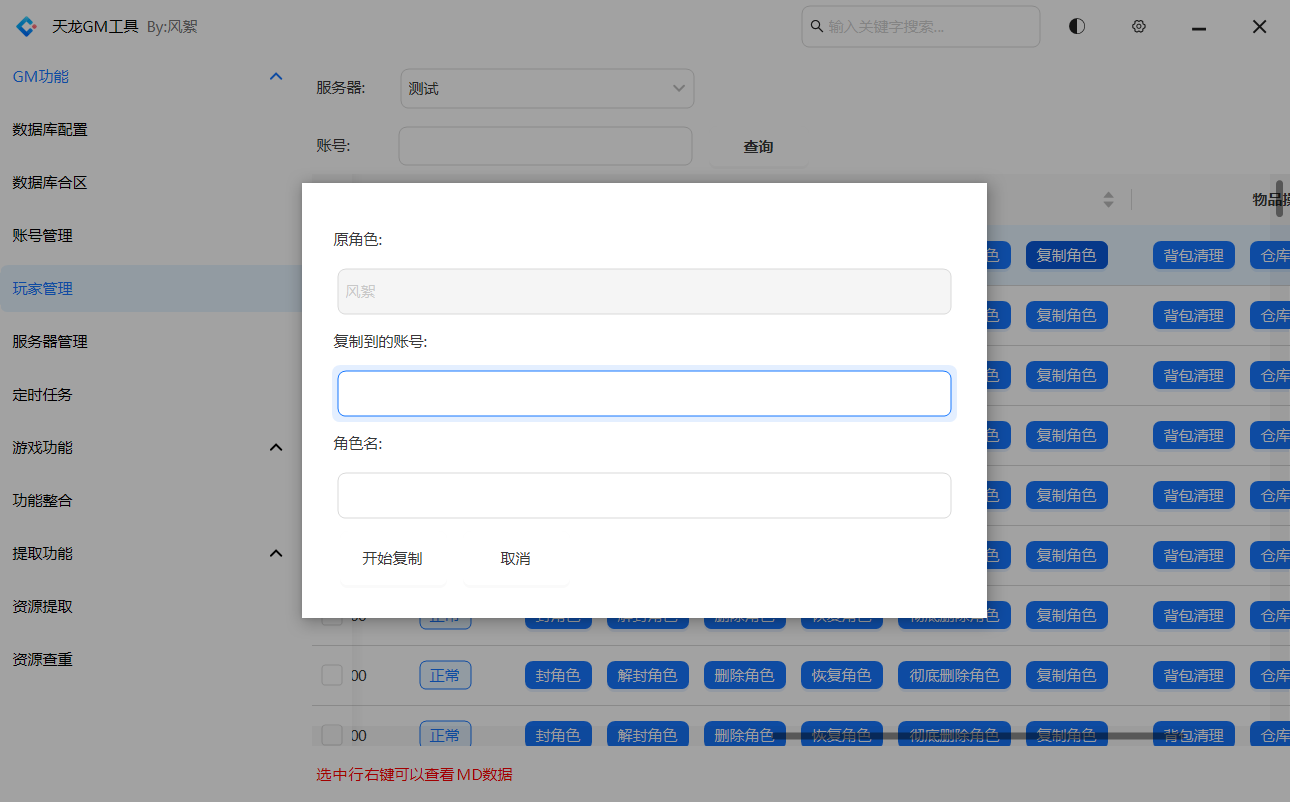Minimize the GM tool window
1290x802 pixels.
click(x=1199, y=28)
